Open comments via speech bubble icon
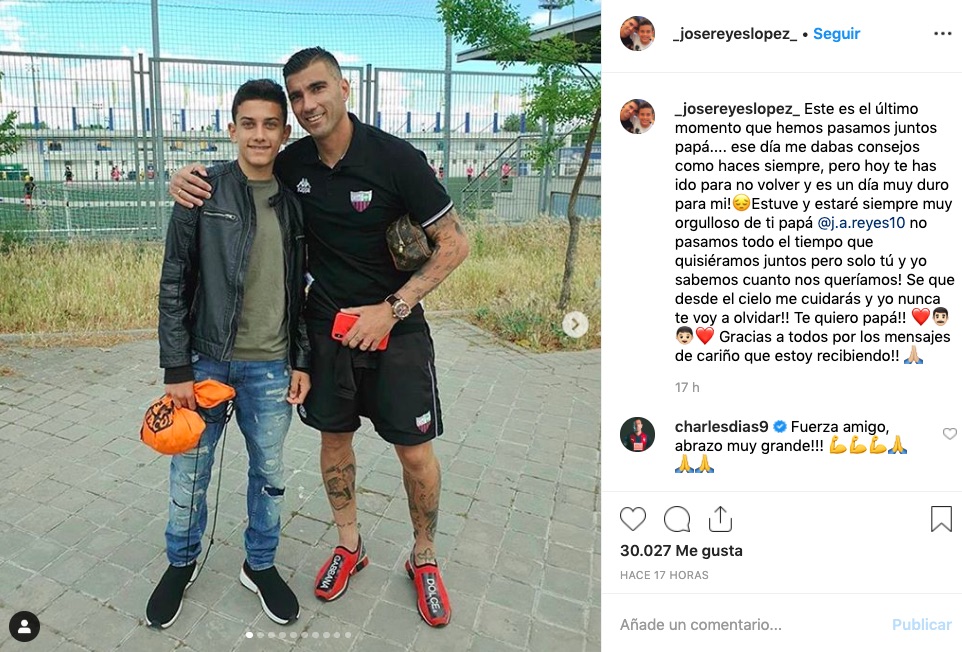 click(x=677, y=519)
